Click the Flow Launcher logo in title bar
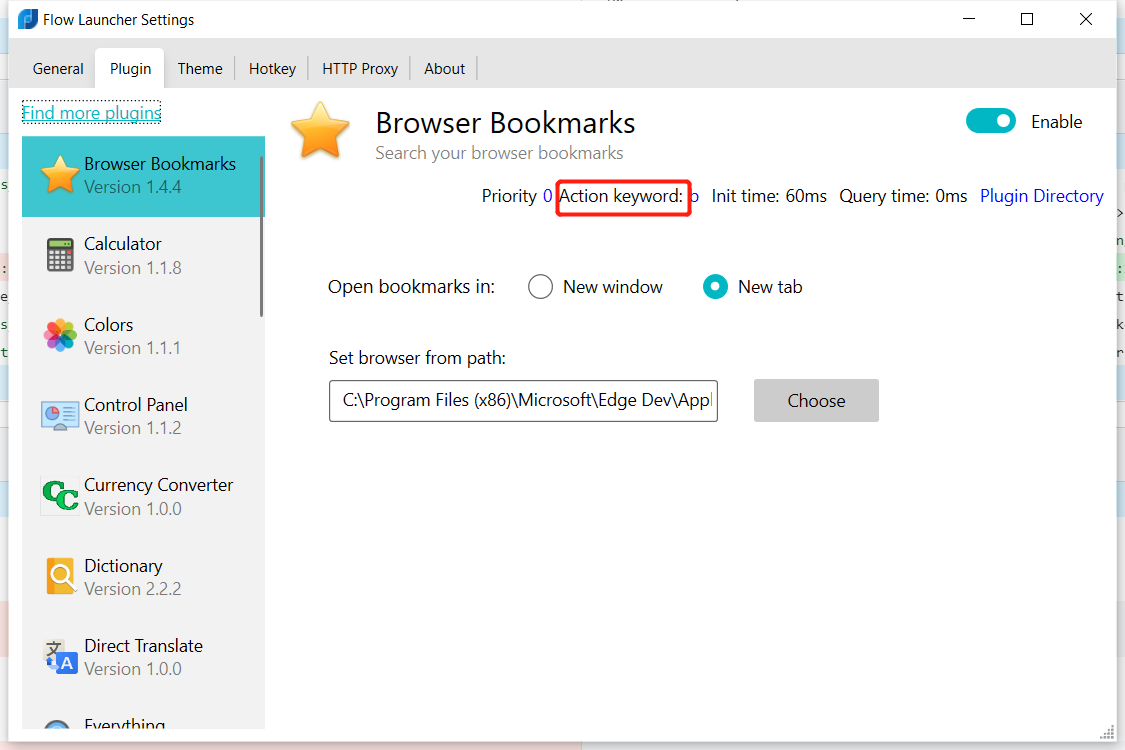 coord(27,19)
